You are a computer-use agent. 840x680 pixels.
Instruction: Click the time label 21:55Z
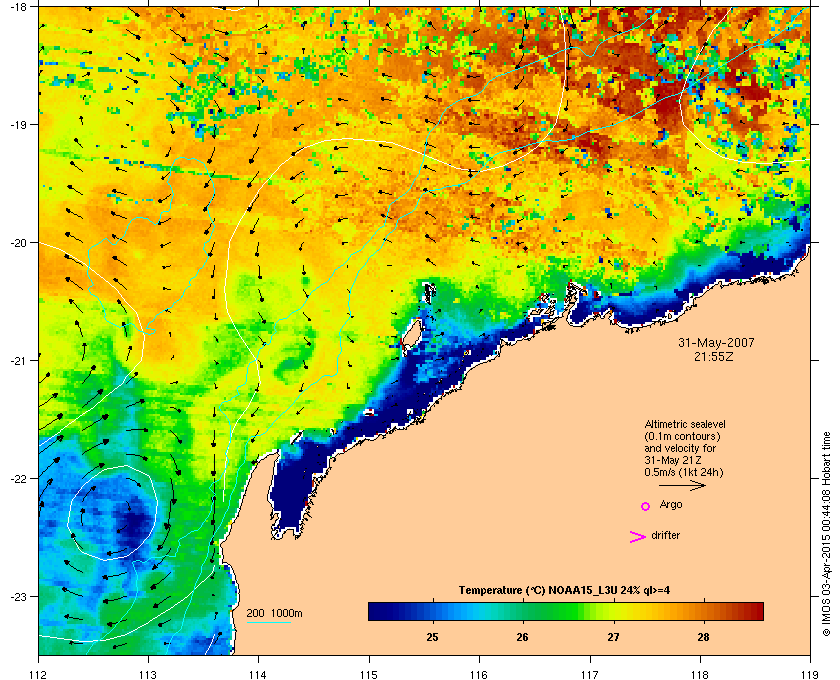714,356
